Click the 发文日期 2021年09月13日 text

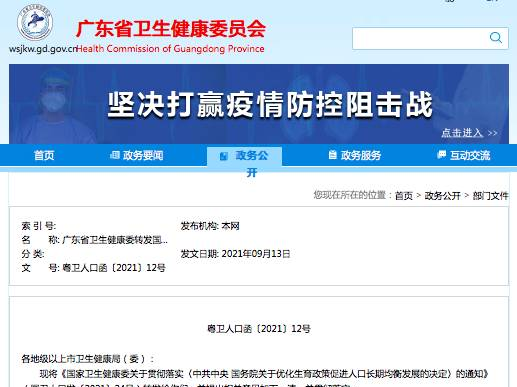(x=235, y=254)
